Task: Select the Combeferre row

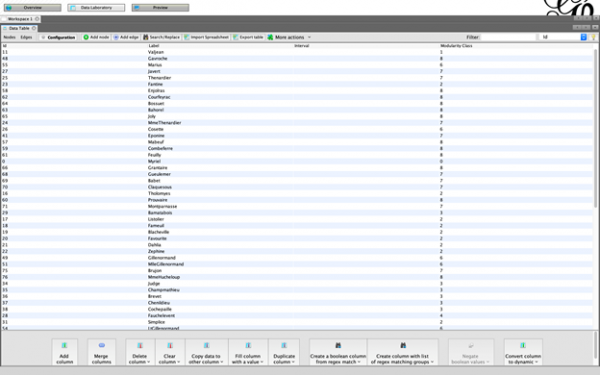Action: tap(297, 148)
